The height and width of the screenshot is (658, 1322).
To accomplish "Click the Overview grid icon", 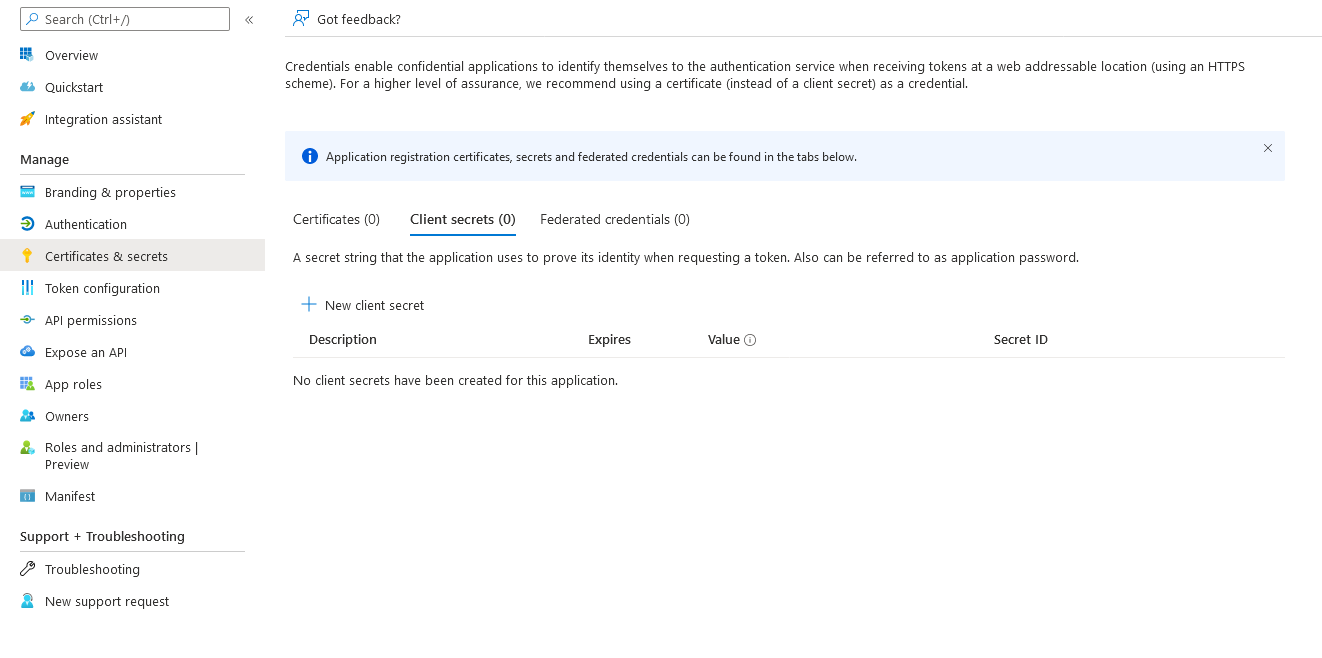I will pyautogui.click(x=27, y=55).
